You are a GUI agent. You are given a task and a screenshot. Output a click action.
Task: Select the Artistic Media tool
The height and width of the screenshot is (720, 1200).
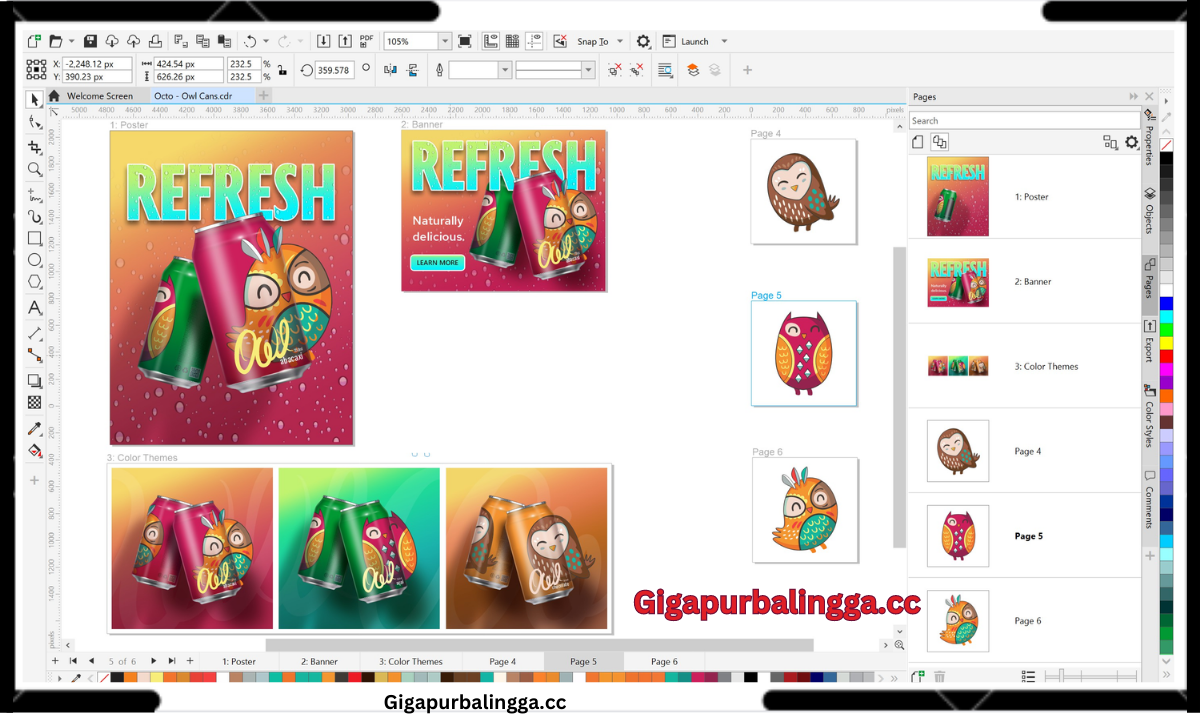click(x=35, y=216)
